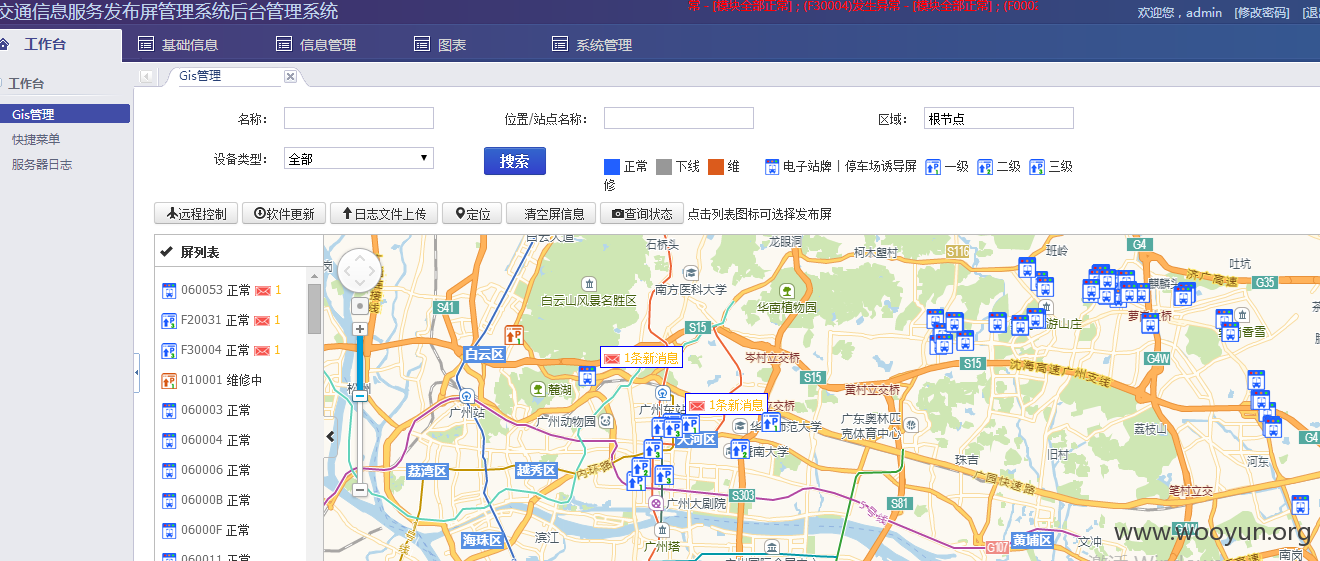Click the 白云区 district label on map
The image size is (1320, 561).
pyautogui.click(x=484, y=354)
